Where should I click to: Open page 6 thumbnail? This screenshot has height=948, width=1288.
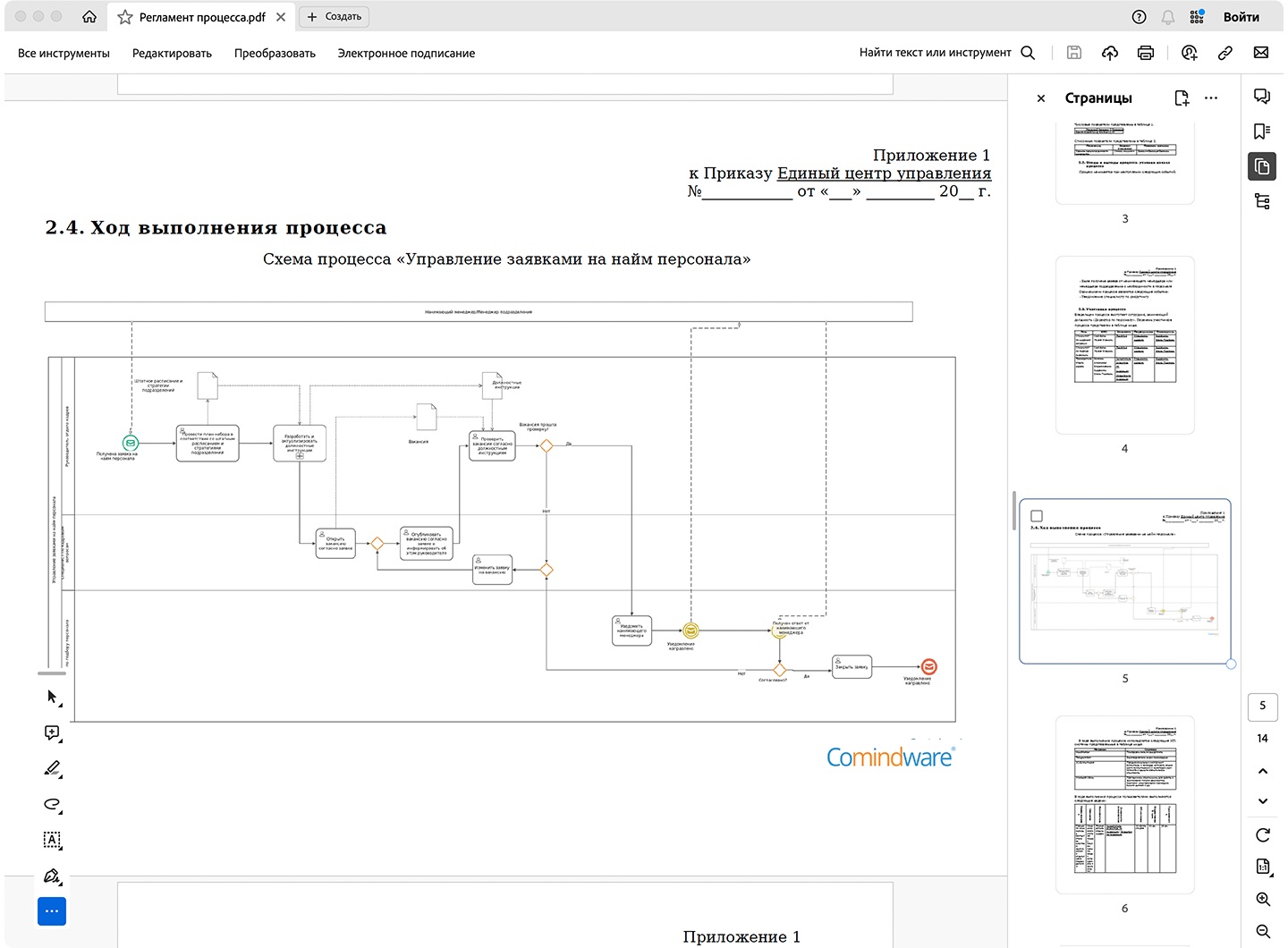pyautogui.click(x=1124, y=803)
